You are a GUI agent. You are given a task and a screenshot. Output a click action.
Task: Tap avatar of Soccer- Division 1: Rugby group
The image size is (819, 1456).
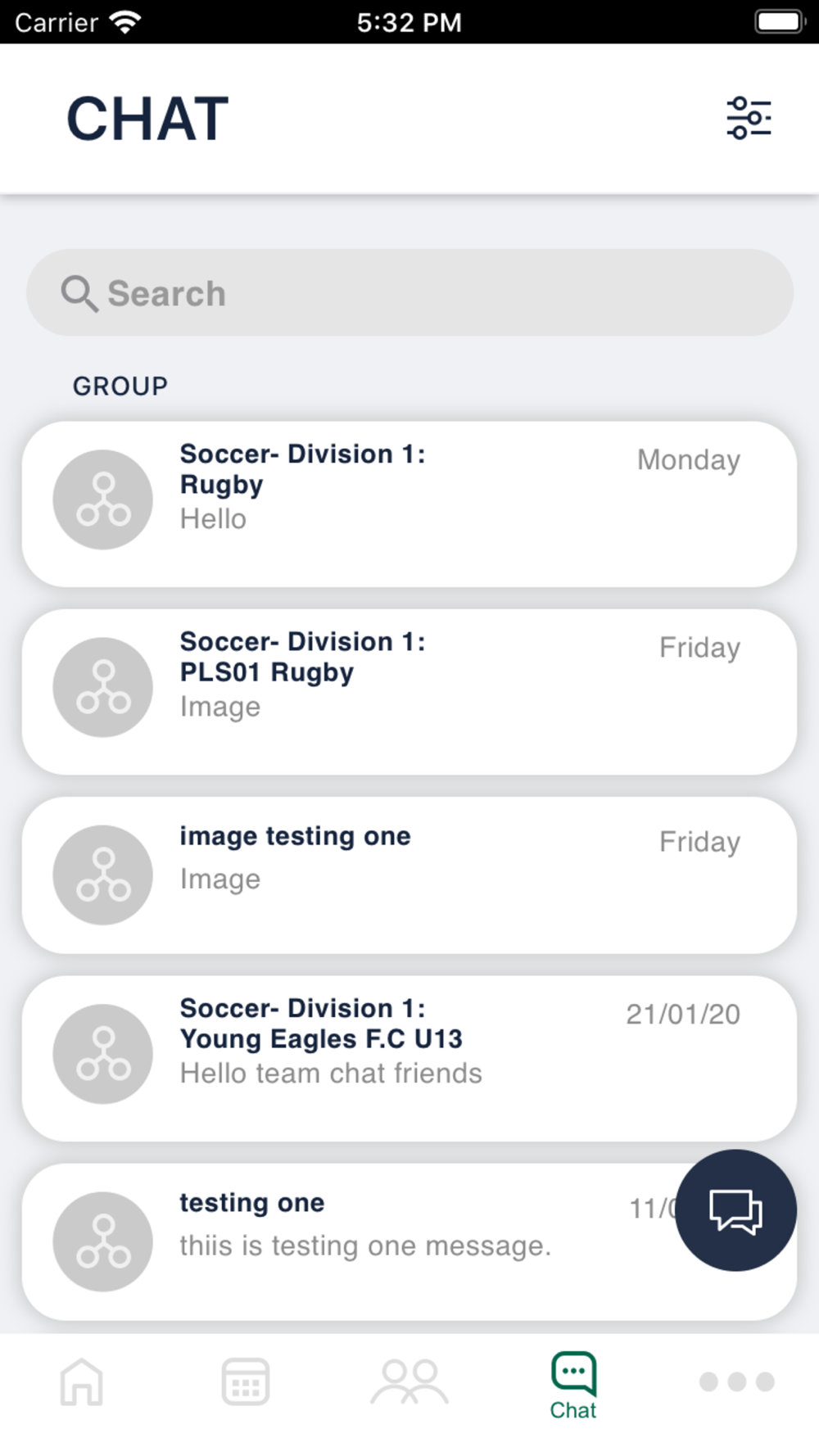[103, 500]
